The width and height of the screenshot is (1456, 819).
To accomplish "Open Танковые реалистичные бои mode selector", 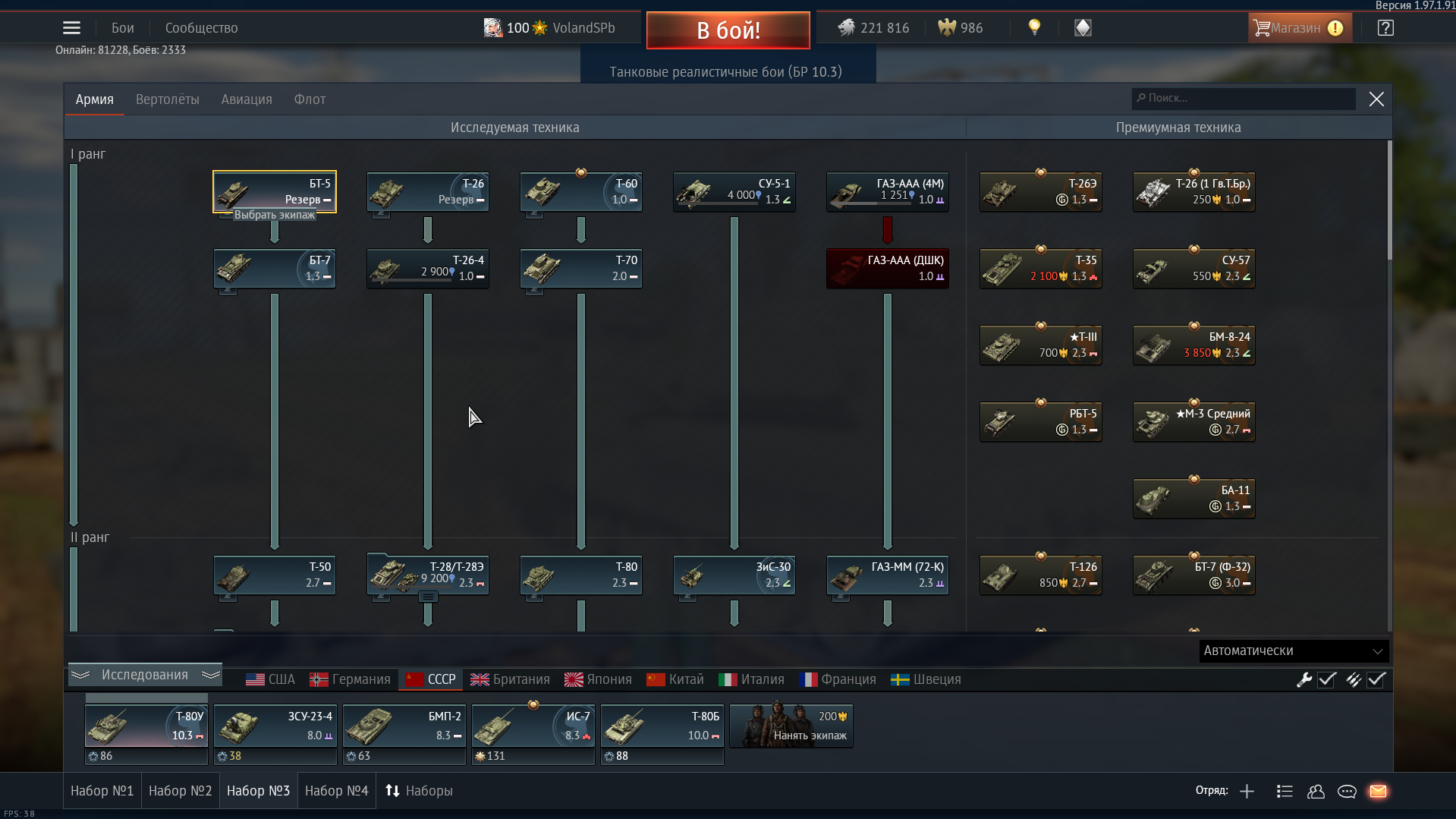I will pyautogui.click(x=726, y=72).
